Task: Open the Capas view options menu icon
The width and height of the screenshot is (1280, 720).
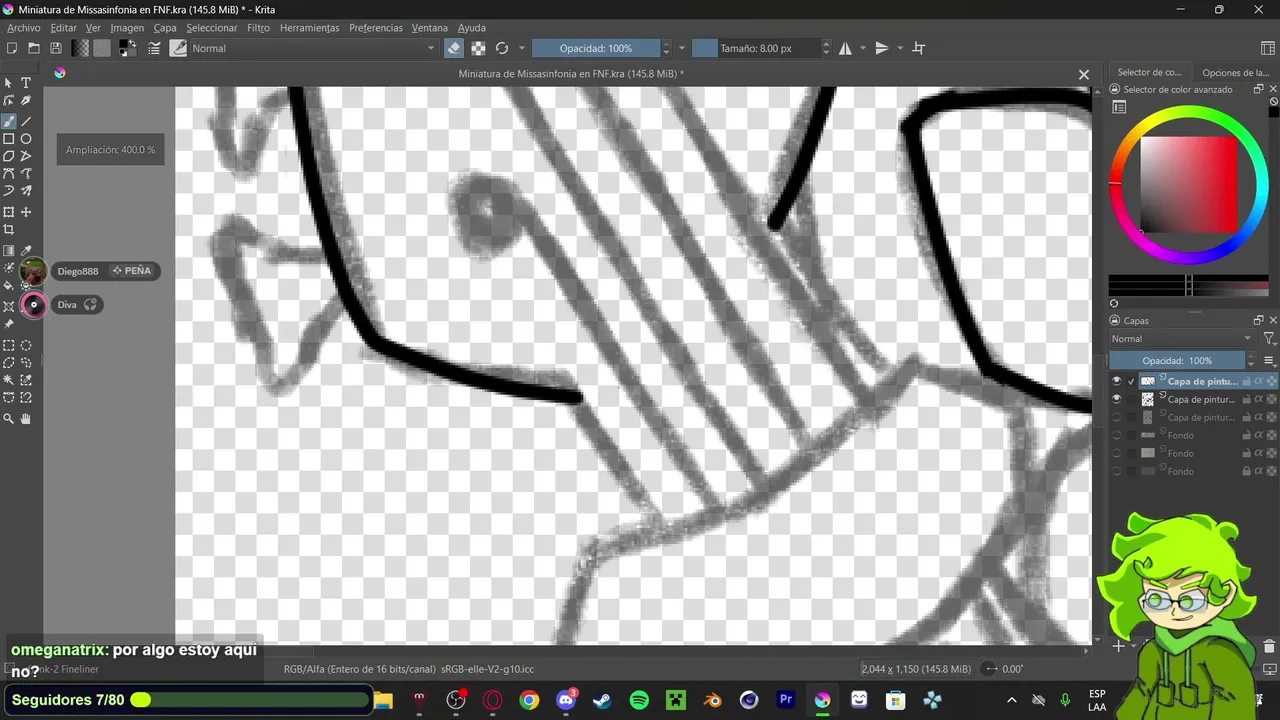Action: click(1269, 360)
